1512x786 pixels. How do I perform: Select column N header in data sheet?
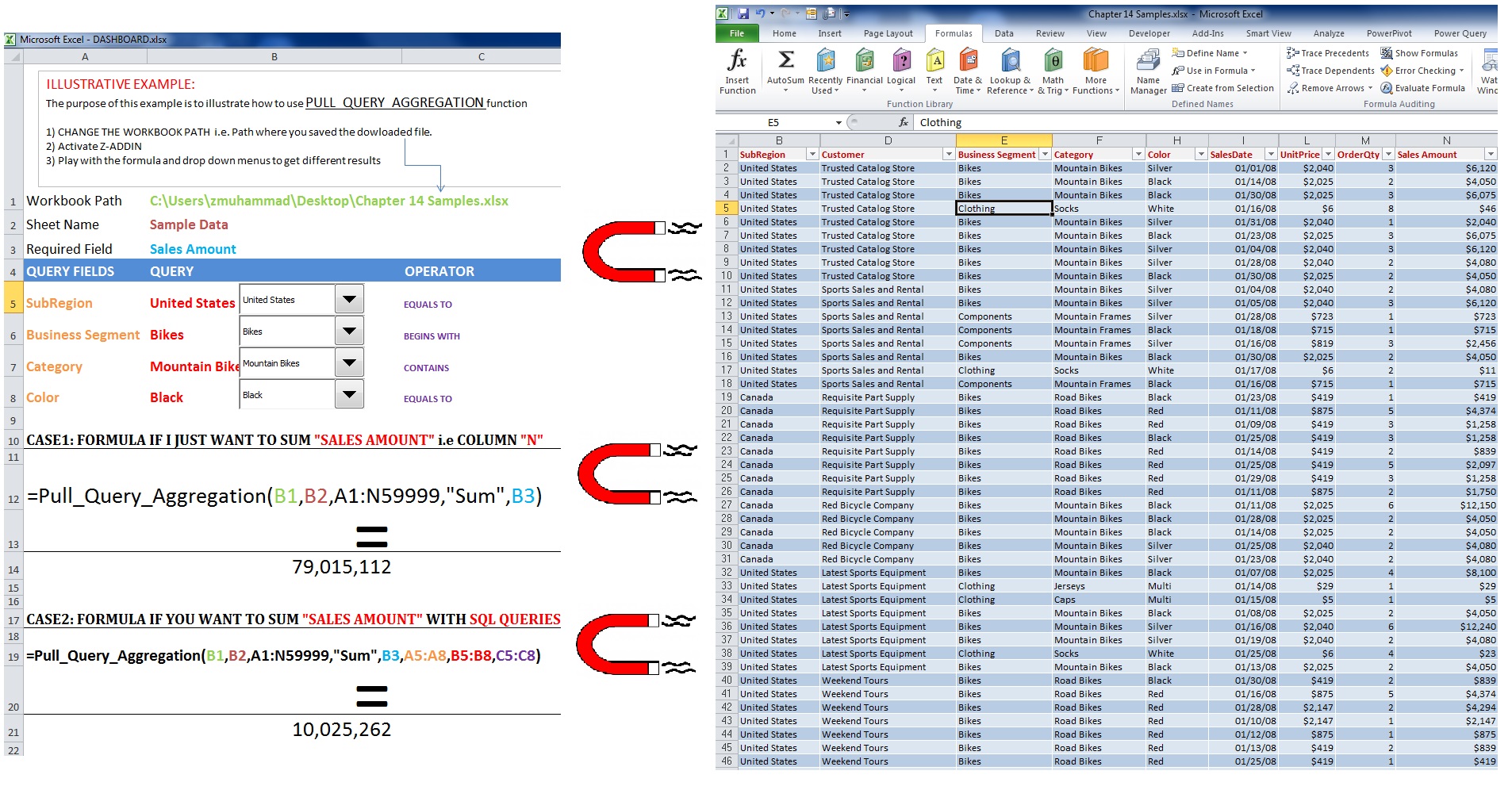pos(1446,140)
